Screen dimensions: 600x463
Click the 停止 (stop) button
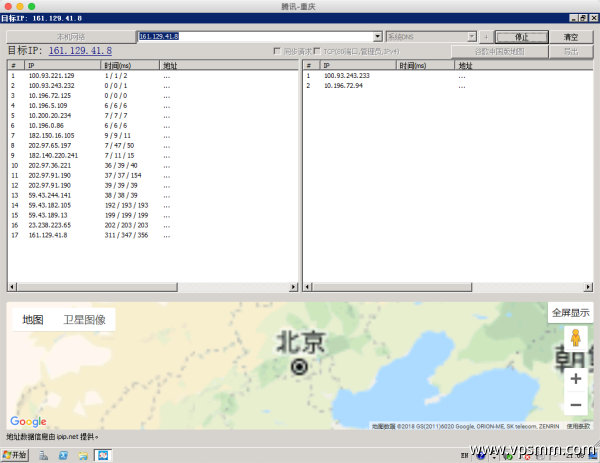coord(522,37)
